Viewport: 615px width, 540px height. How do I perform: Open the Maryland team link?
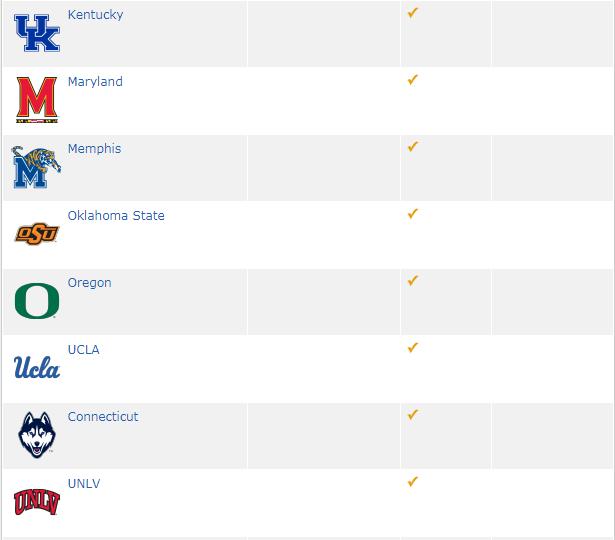point(95,82)
